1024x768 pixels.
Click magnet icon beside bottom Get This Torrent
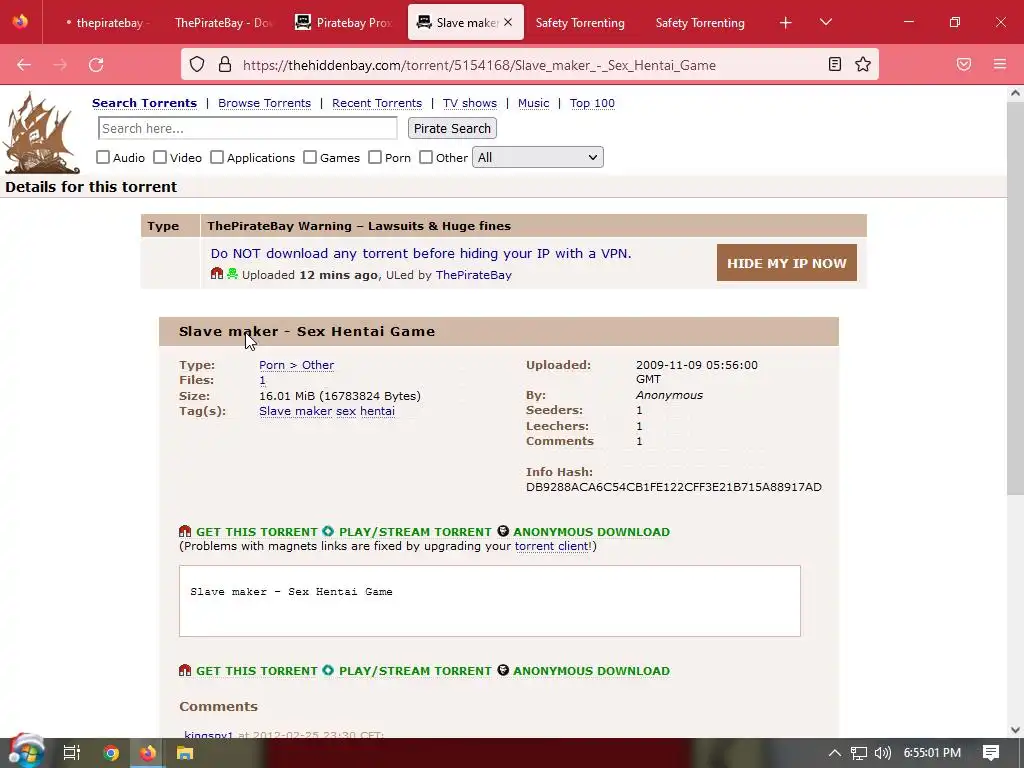185,671
